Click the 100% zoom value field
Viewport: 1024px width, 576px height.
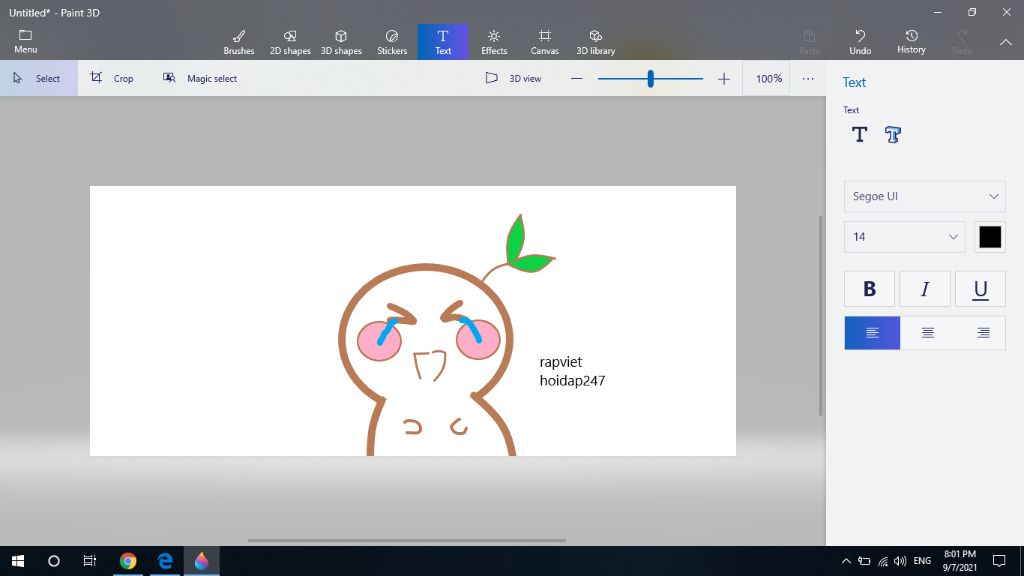pyautogui.click(x=769, y=78)
